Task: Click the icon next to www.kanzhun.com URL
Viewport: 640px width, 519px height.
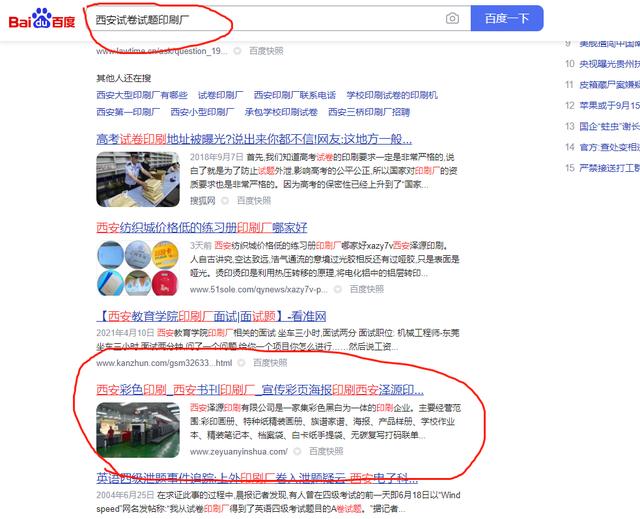Action: pyautogui.click(x=241, y=363)
